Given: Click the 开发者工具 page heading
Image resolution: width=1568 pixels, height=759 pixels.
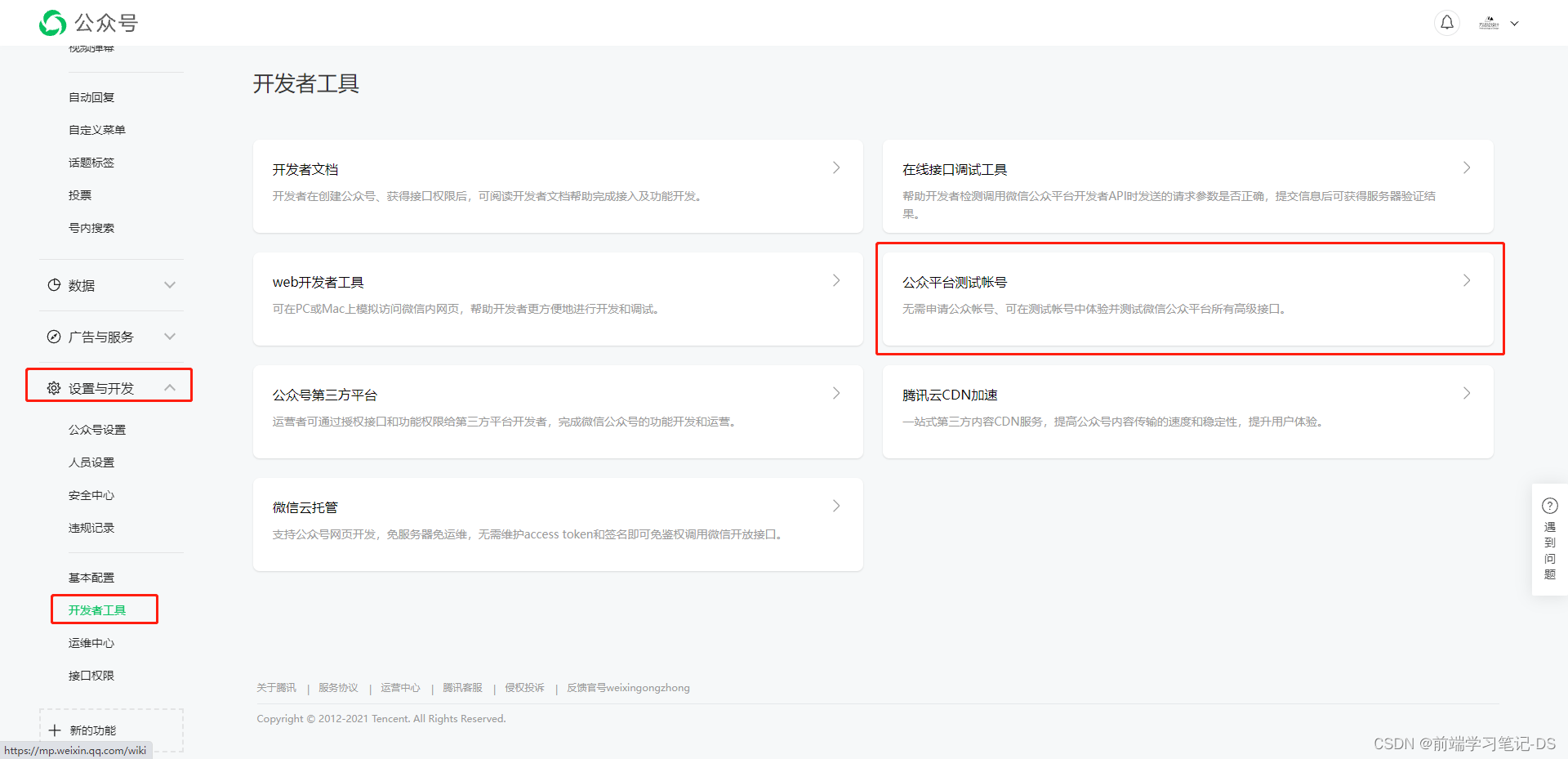Looking at the screenshot, I should [306, 83].
